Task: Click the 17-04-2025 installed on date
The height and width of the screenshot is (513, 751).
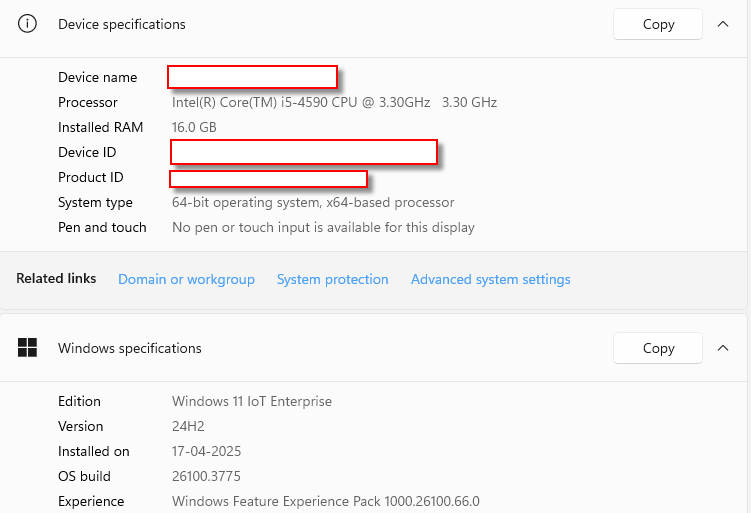Action: tap(206, 451)
